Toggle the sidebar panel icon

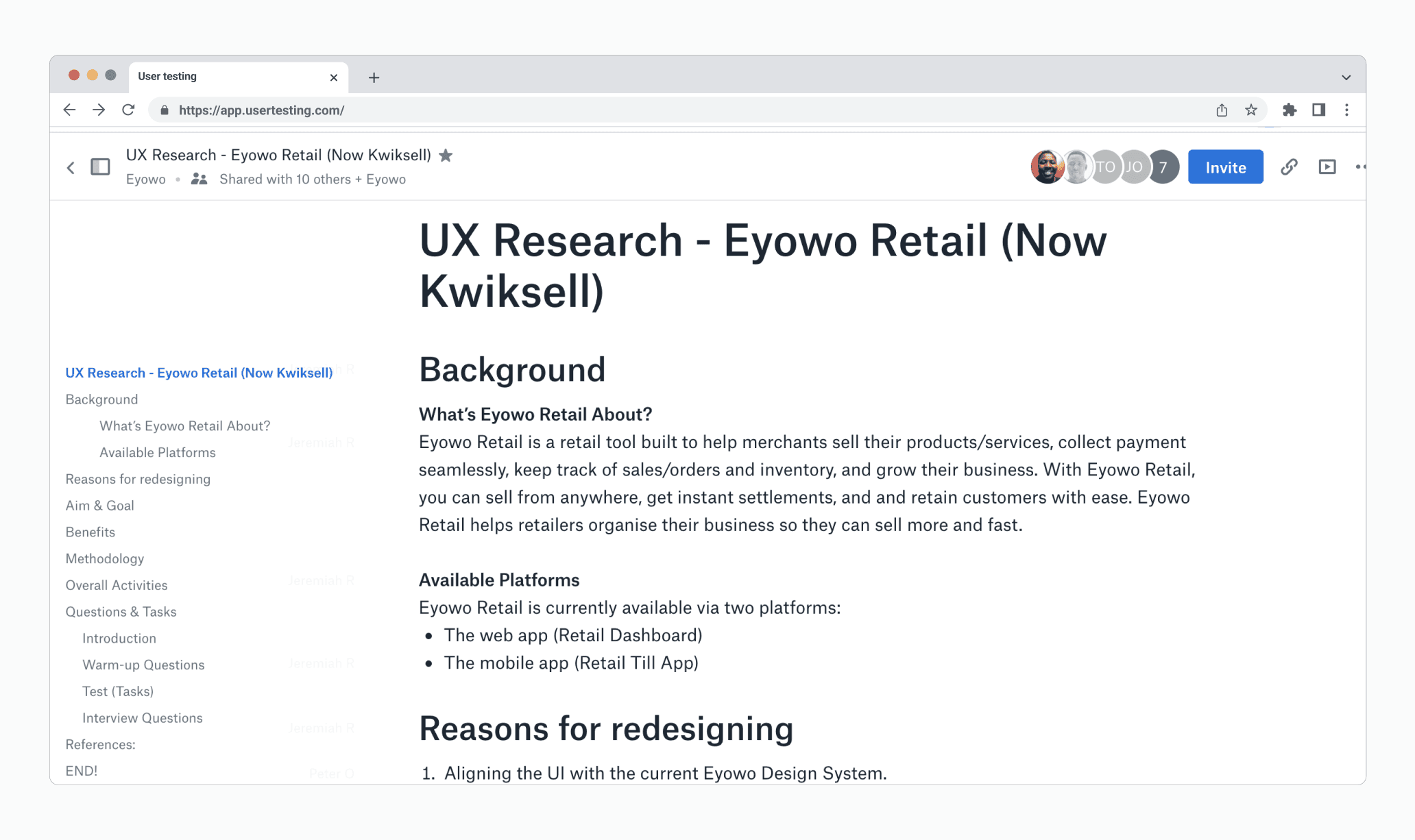100,167
